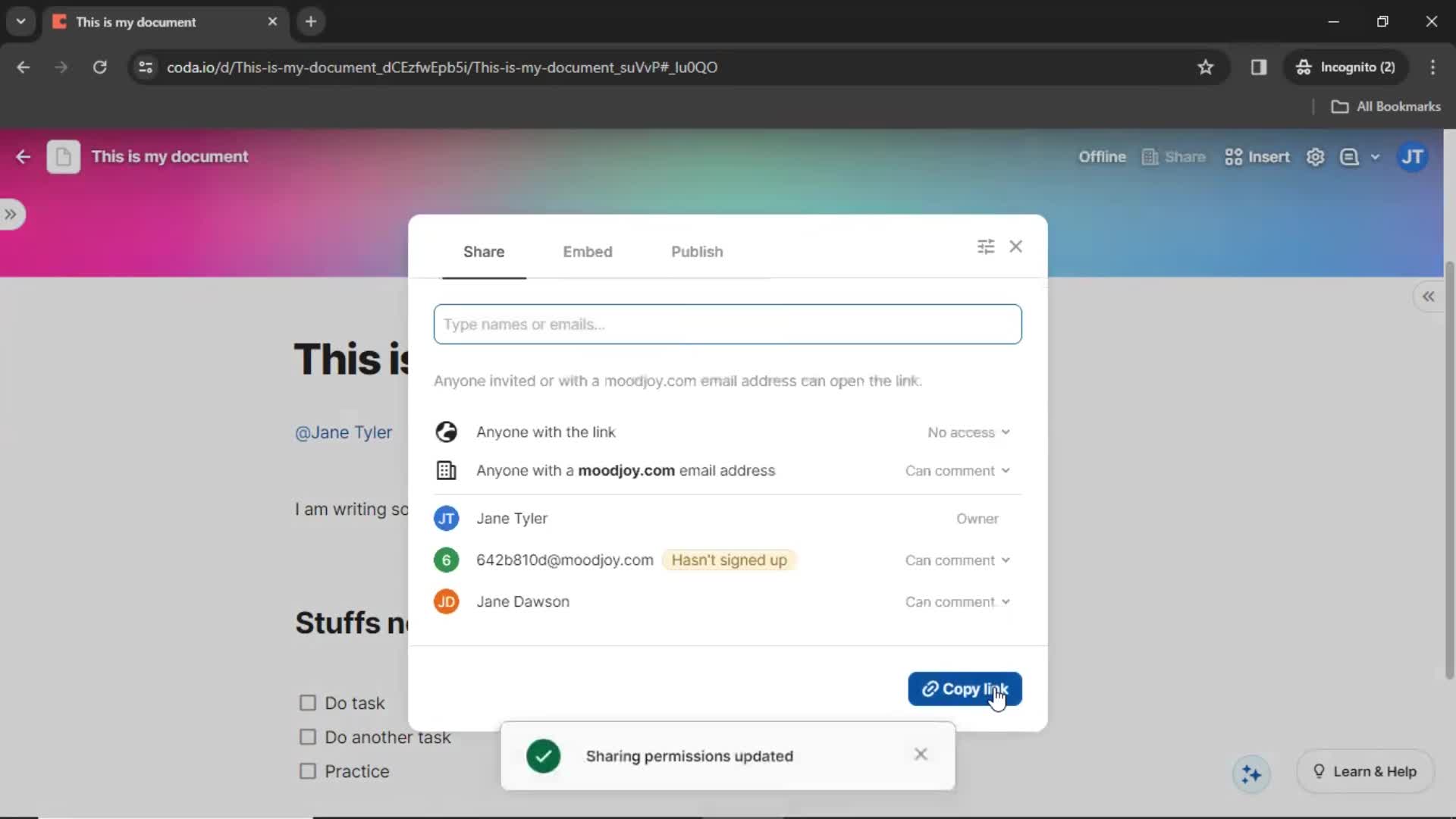
Task: Open Chrome three-dot menu
Action: (x=1432, y=67)
